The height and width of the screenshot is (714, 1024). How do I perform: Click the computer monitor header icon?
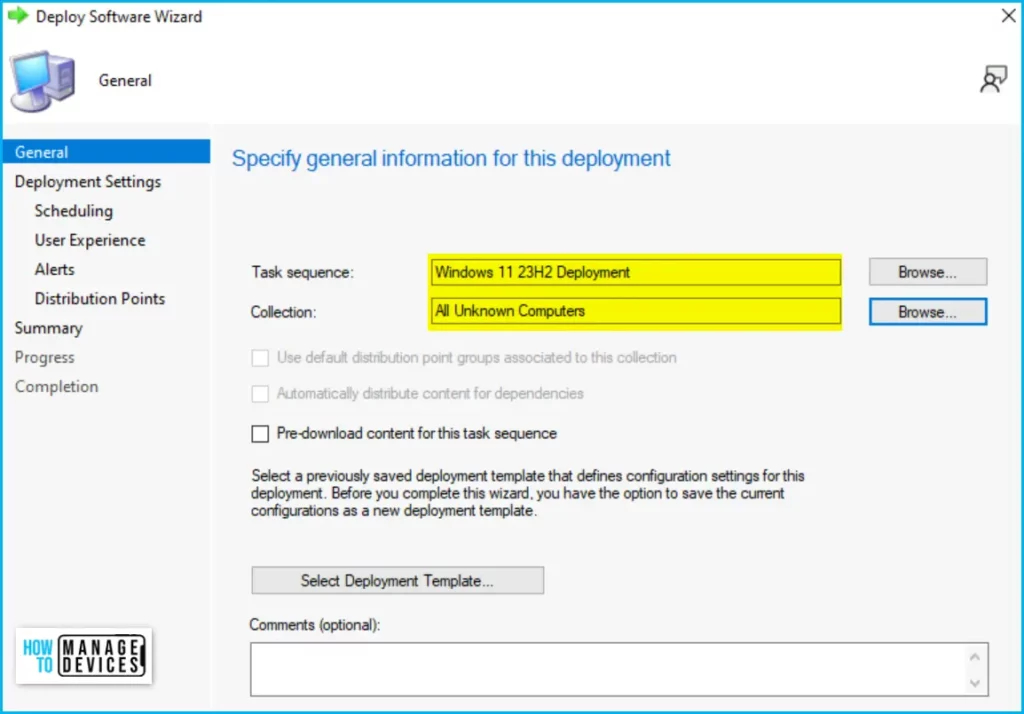(x=42, y=81)
